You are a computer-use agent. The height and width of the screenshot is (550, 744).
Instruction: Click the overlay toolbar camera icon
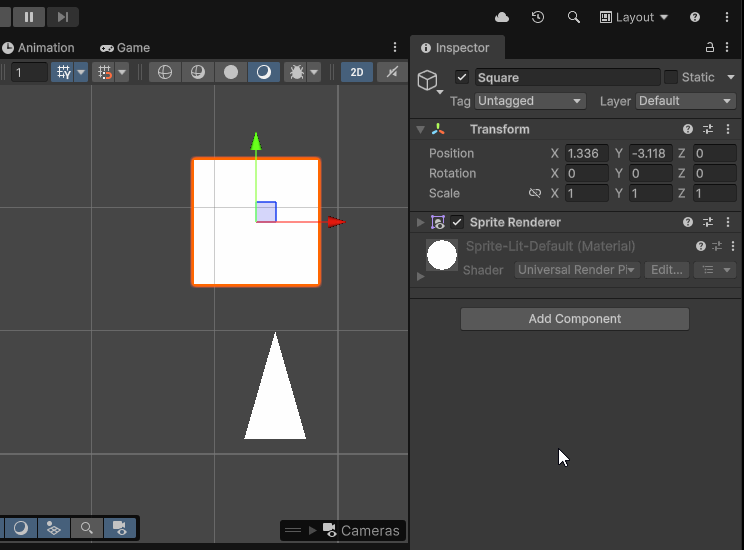(120, 528)
